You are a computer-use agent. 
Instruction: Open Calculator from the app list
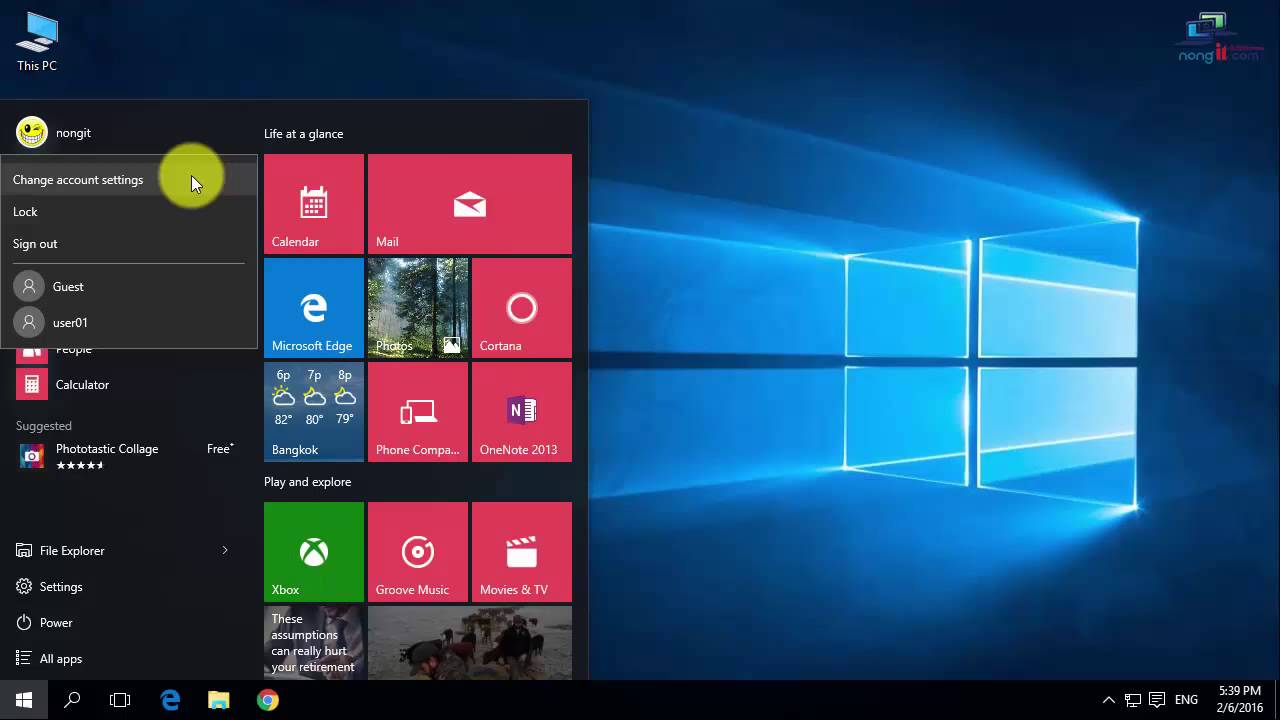pyautogui.click(x=128, y=385)
